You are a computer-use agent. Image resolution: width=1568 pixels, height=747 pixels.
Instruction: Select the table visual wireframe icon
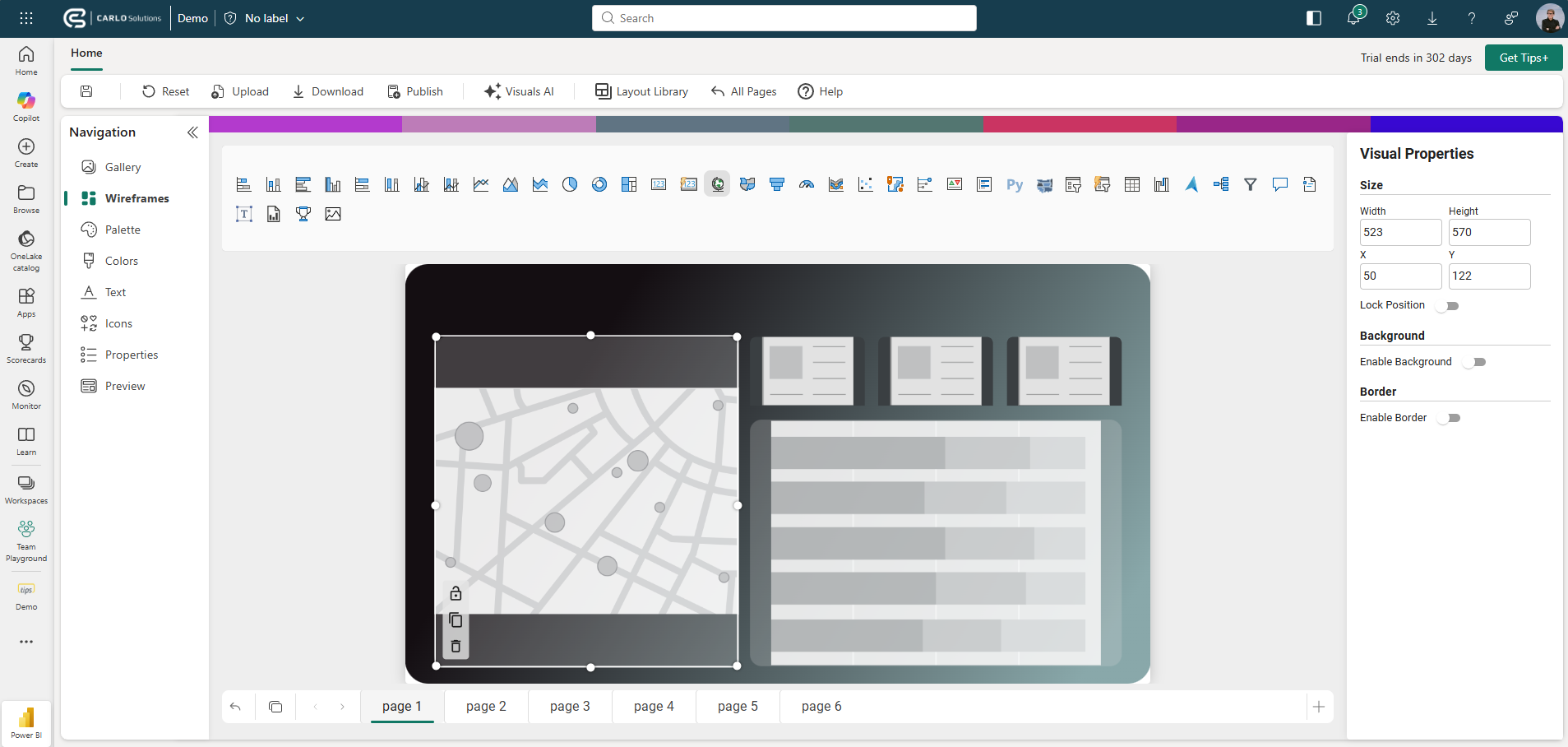[x=1132, y=184]
